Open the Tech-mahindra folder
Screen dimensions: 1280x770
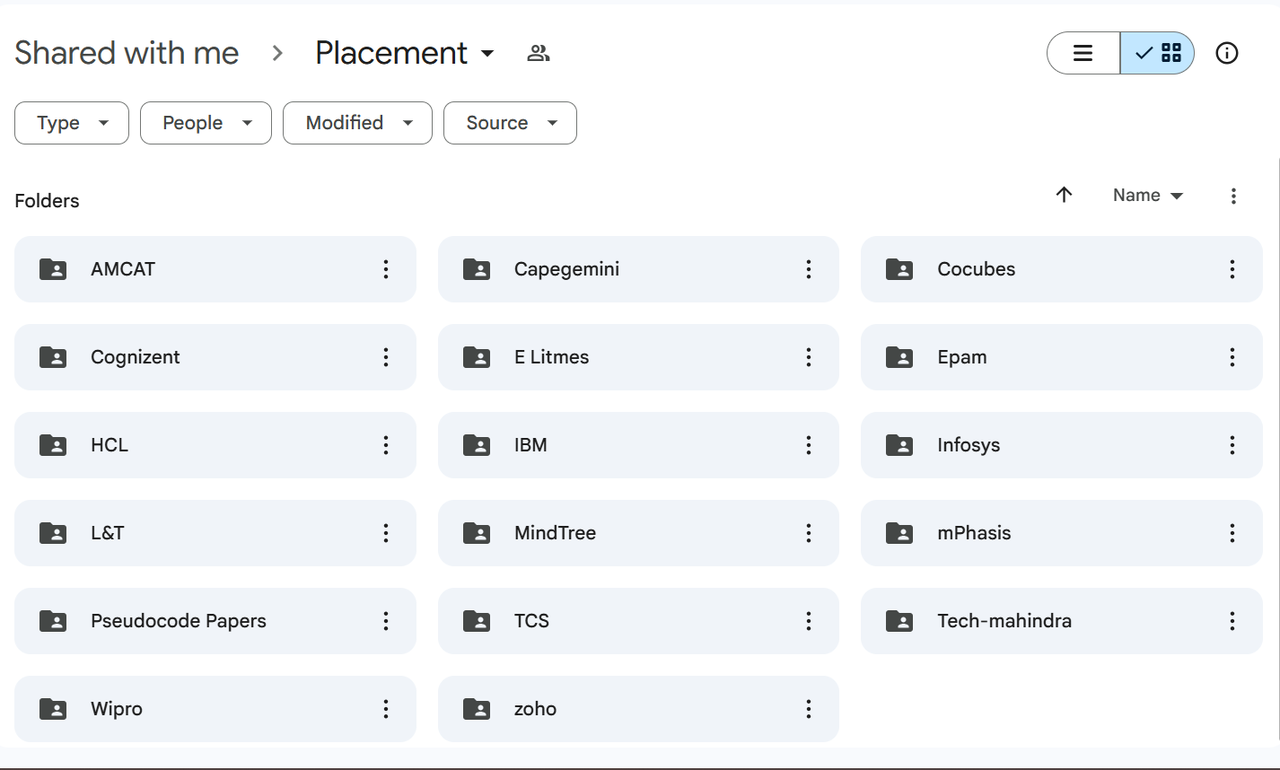(1004, 621)
